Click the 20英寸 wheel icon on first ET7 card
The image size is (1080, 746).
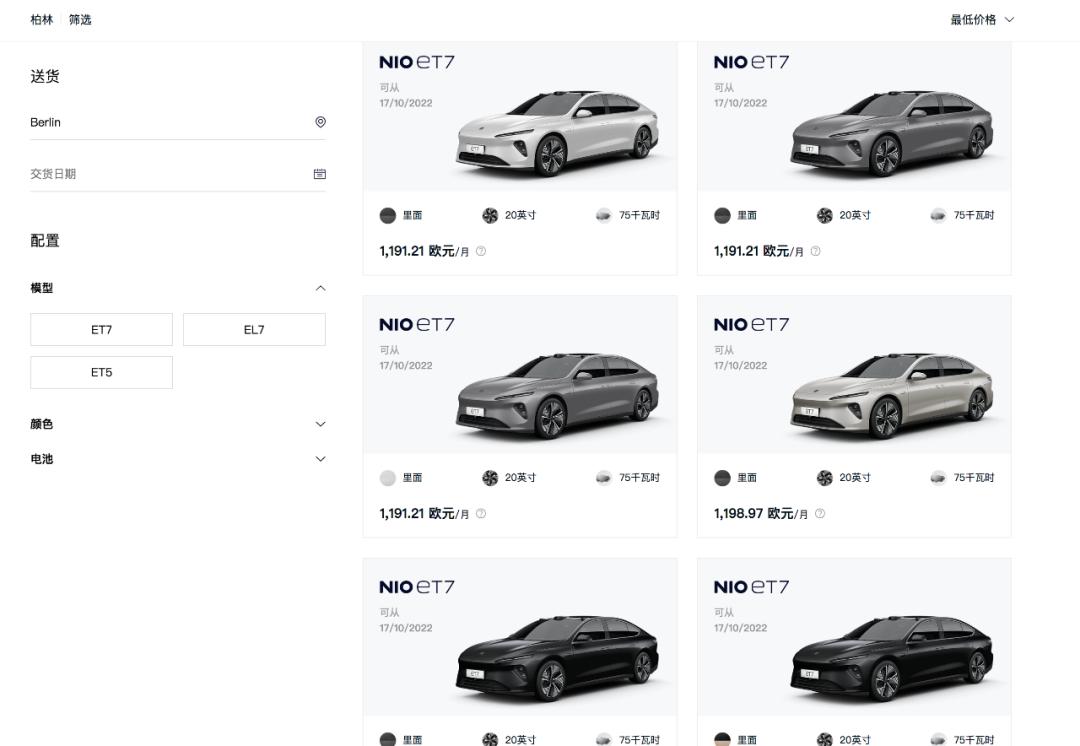point(489,215)
